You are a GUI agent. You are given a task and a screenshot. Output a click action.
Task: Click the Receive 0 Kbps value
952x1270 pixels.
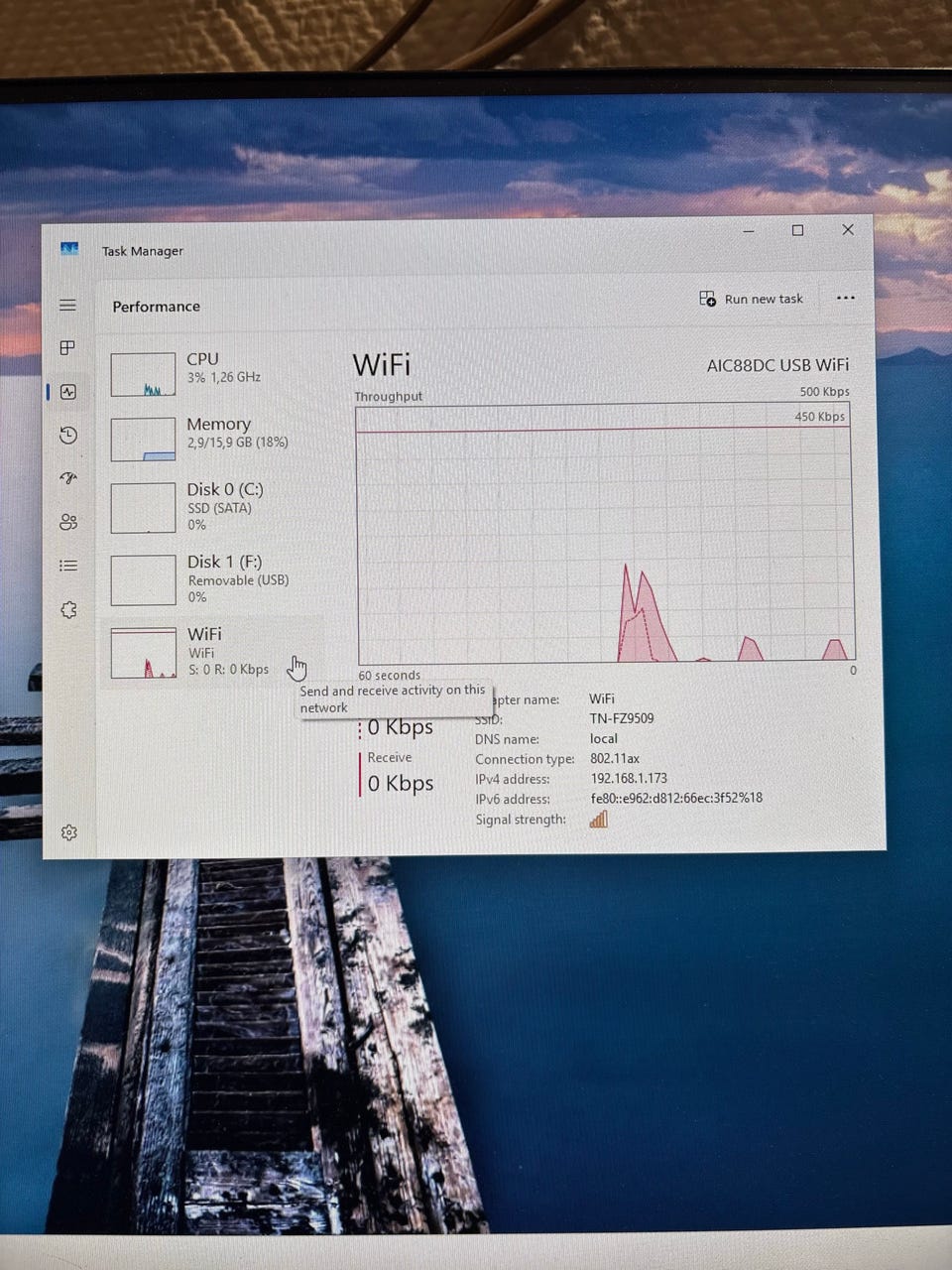401,783
